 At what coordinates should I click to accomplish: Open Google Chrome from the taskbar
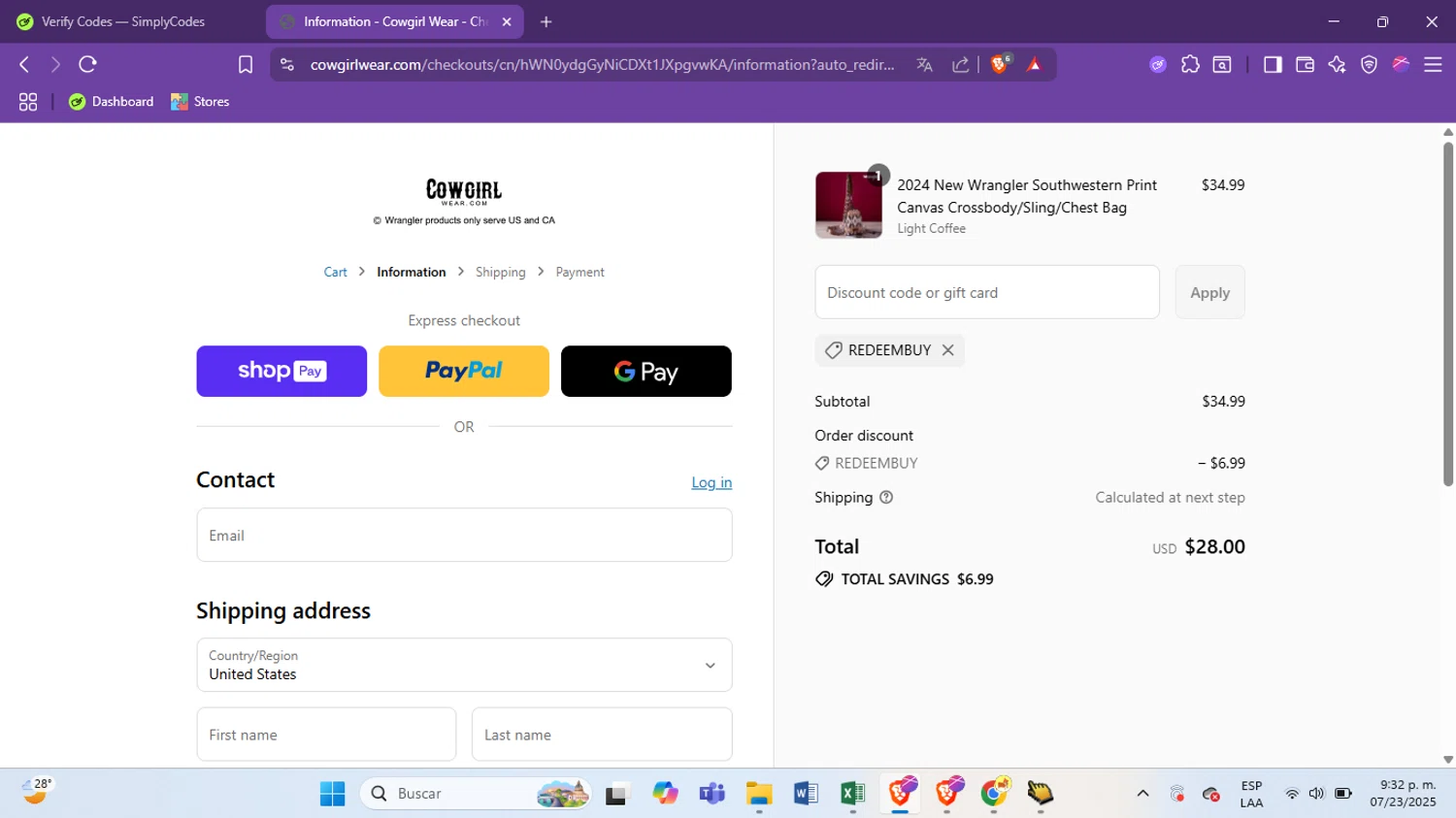pyautogui.click(x=994, y=794)
